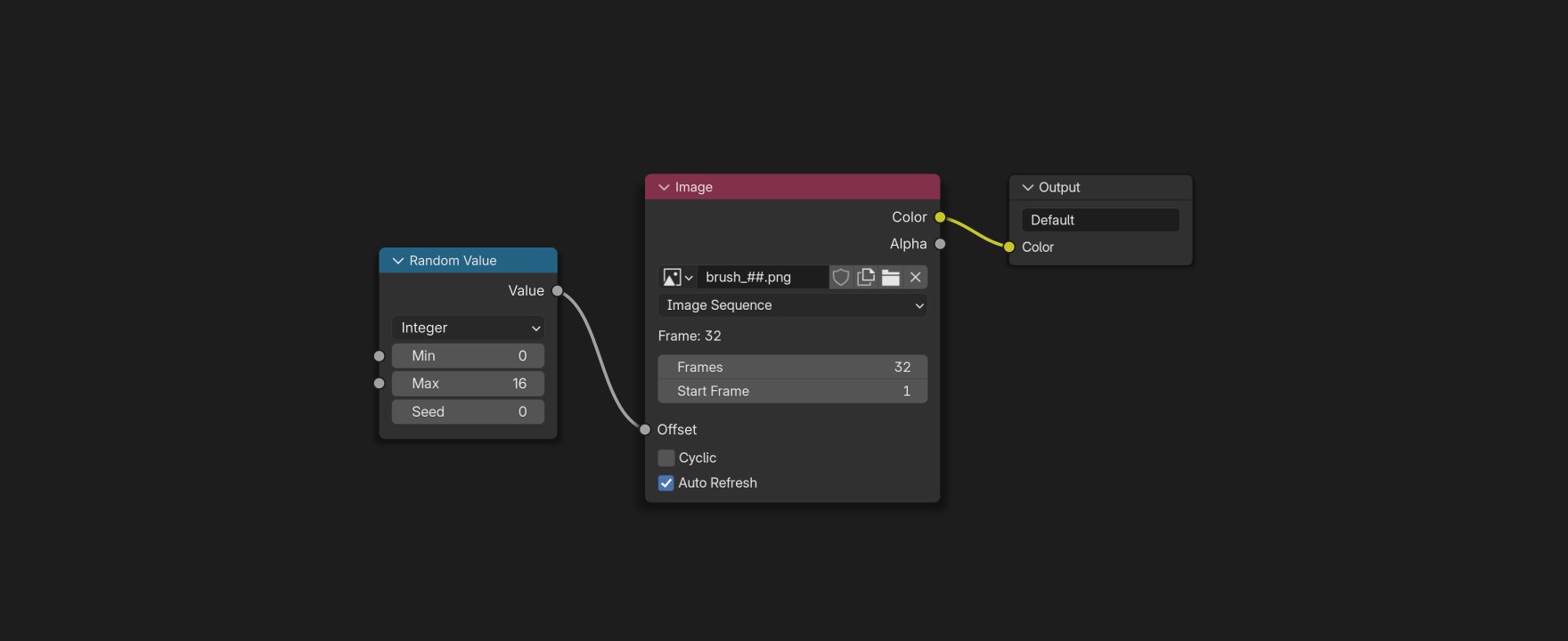This screenshot has height=641, width=1568.
Task: Click the Color output socket on Image node
Action: (940, 217)
